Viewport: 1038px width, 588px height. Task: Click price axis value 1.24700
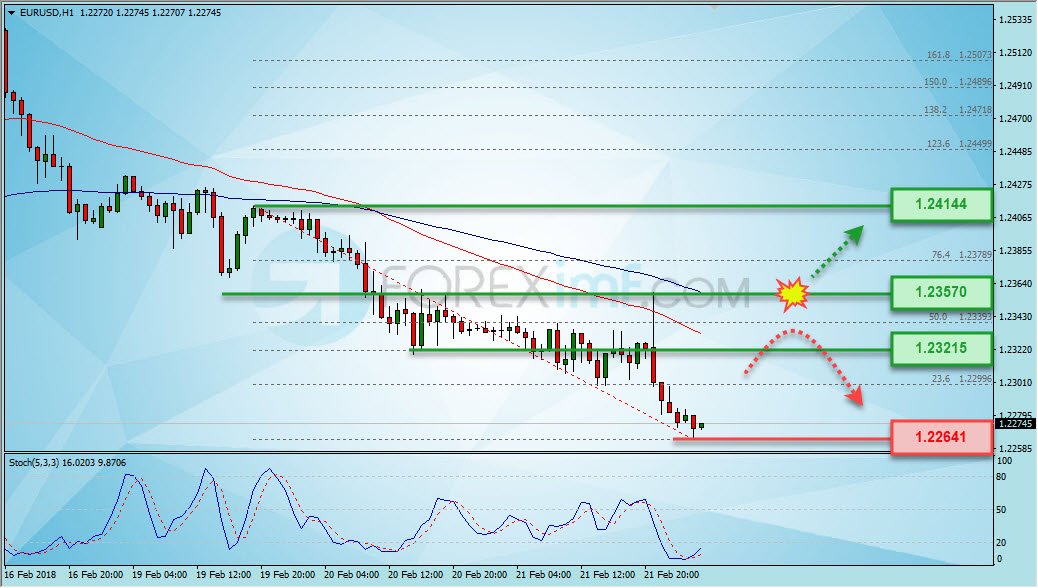1015,119
